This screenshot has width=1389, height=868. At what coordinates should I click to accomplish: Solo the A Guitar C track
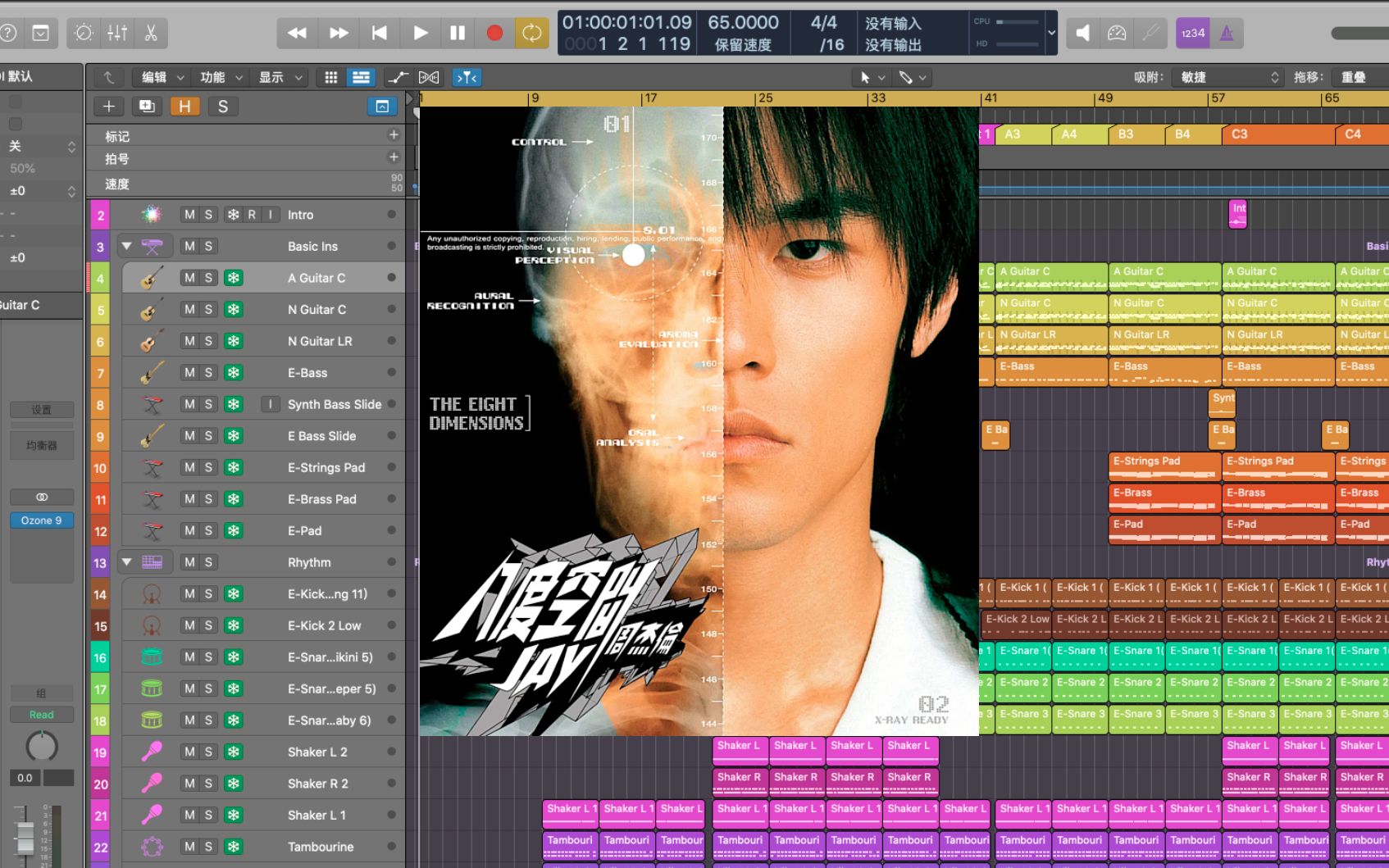208,278
